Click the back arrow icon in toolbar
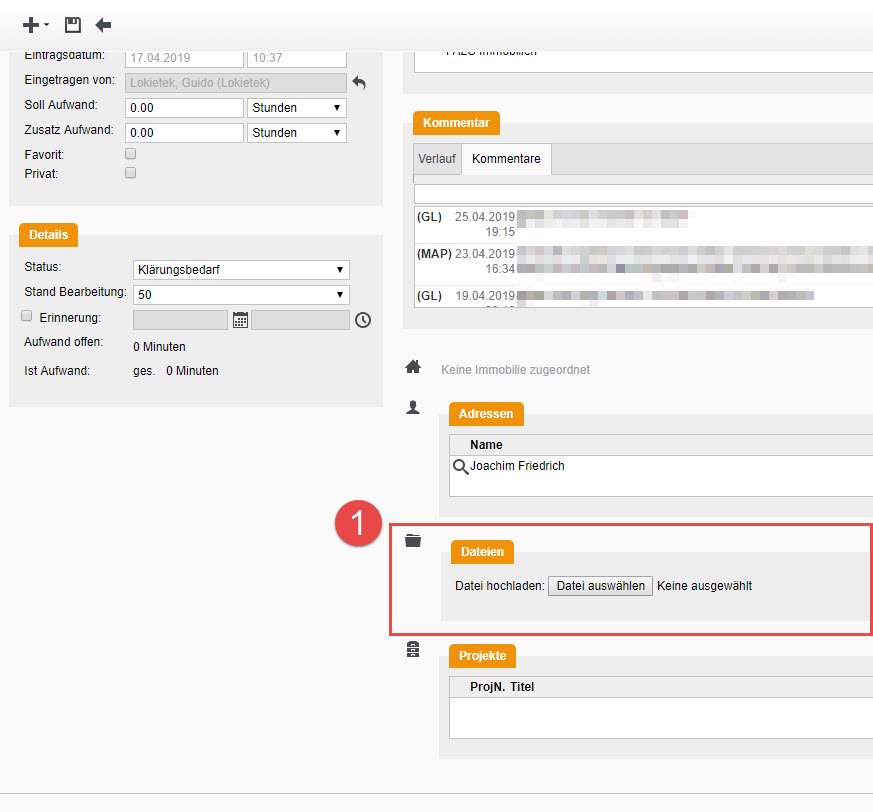The image size is (873, 812). tap(103, 25)
